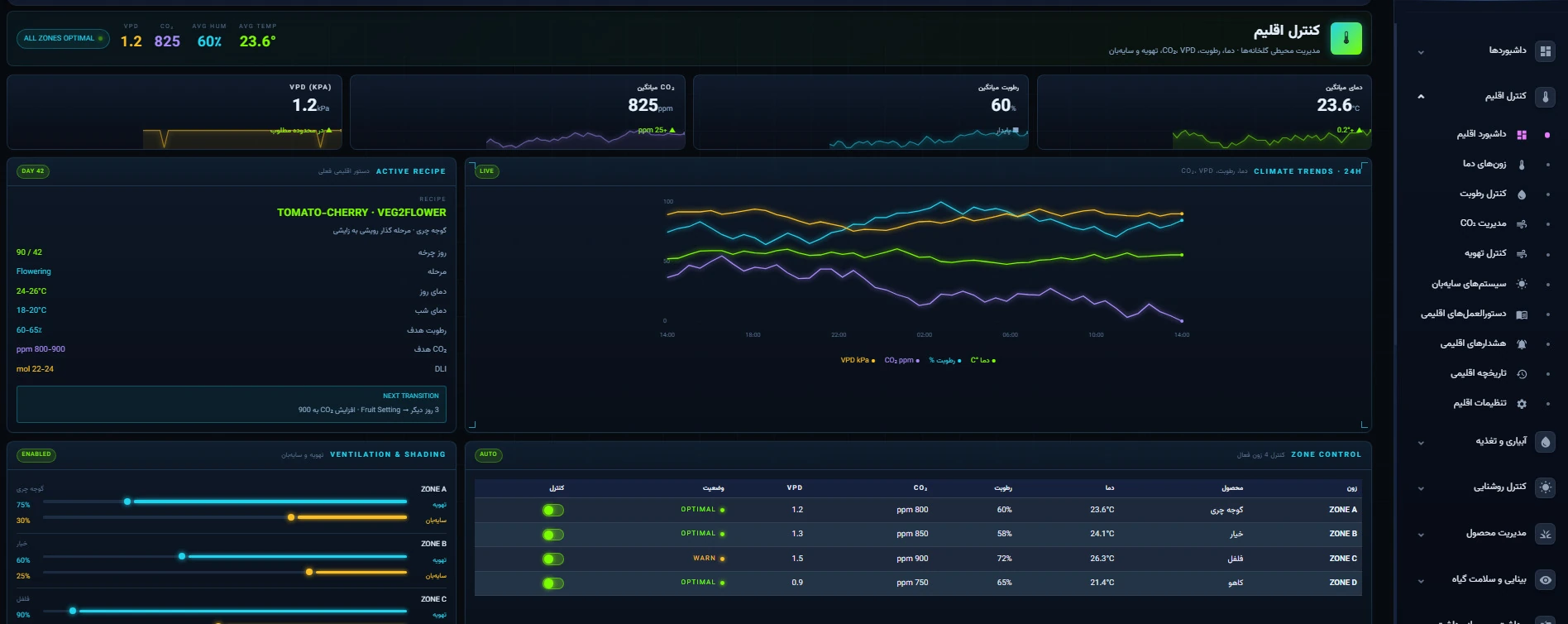Click Zone A سایه‌بان slider handle at 30%
The width and height of the screenshot is (1568, 624).
pos(291,517)
